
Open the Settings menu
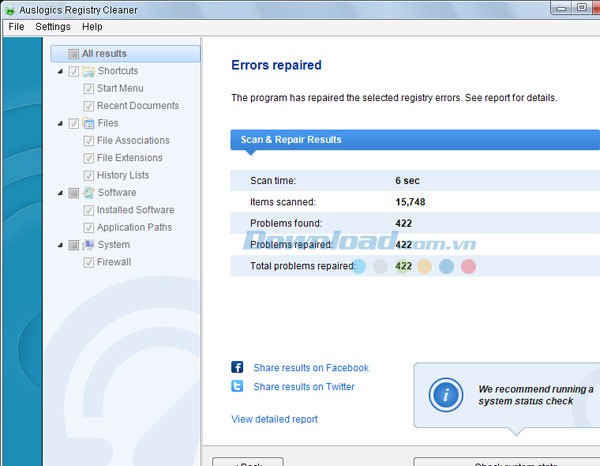[x=53, y=27]
